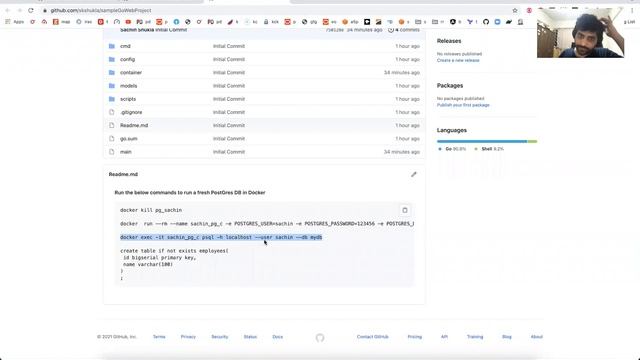Viewport: 640px width, 360px height.
Task: Open Privacy in the footer
Action: click(188, 337)
